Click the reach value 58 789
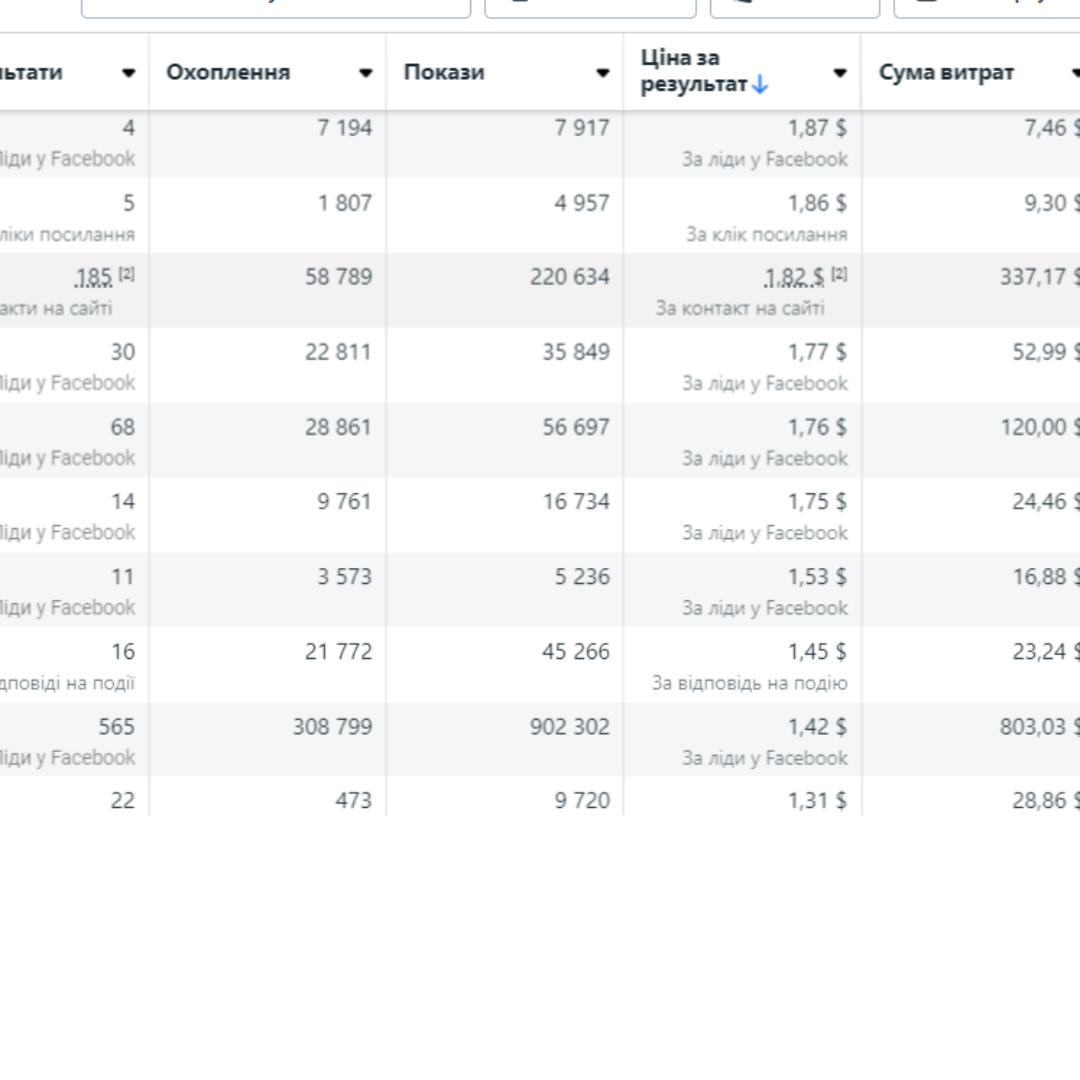 tap(338, 277)
